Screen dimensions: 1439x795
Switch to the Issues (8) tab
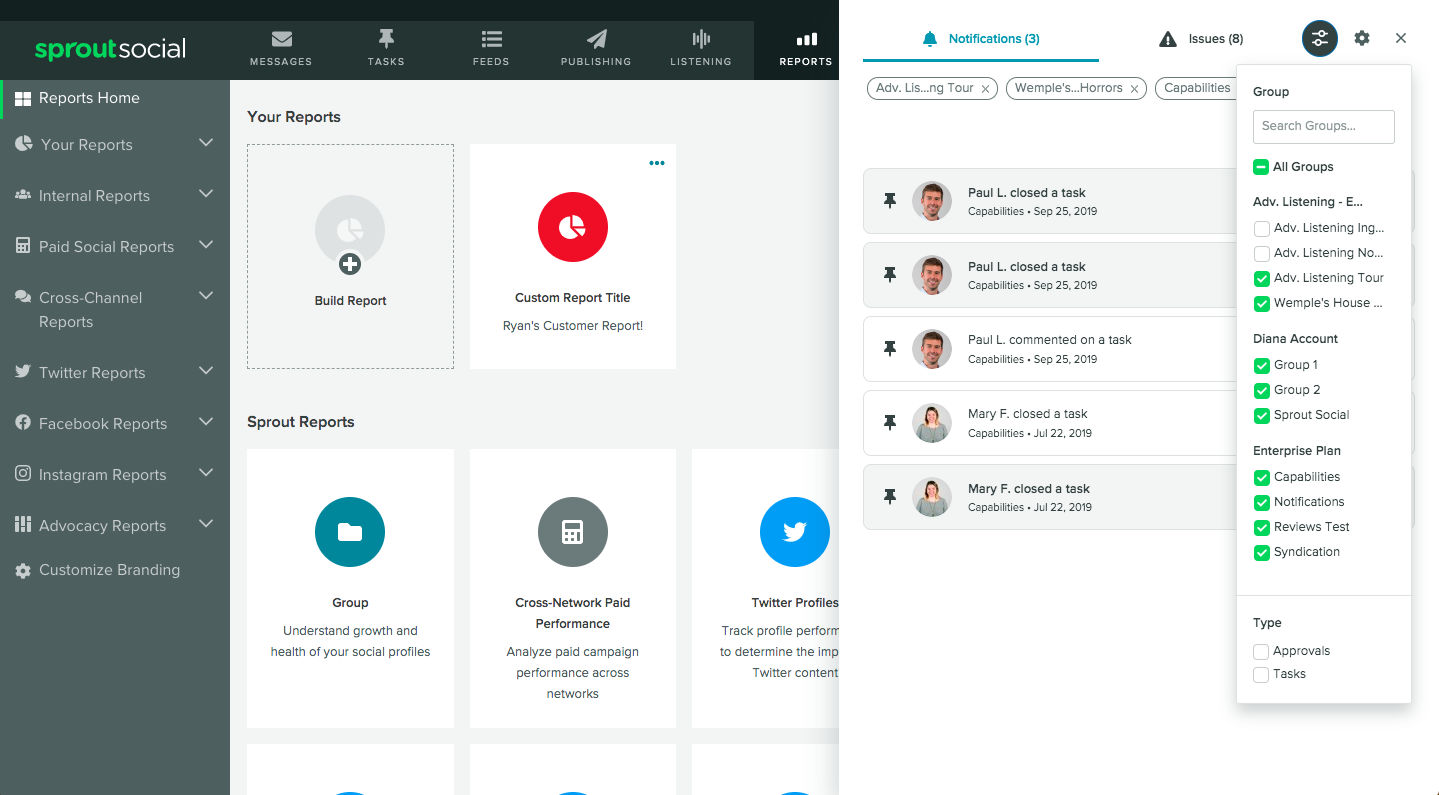tap(1202, 39)
